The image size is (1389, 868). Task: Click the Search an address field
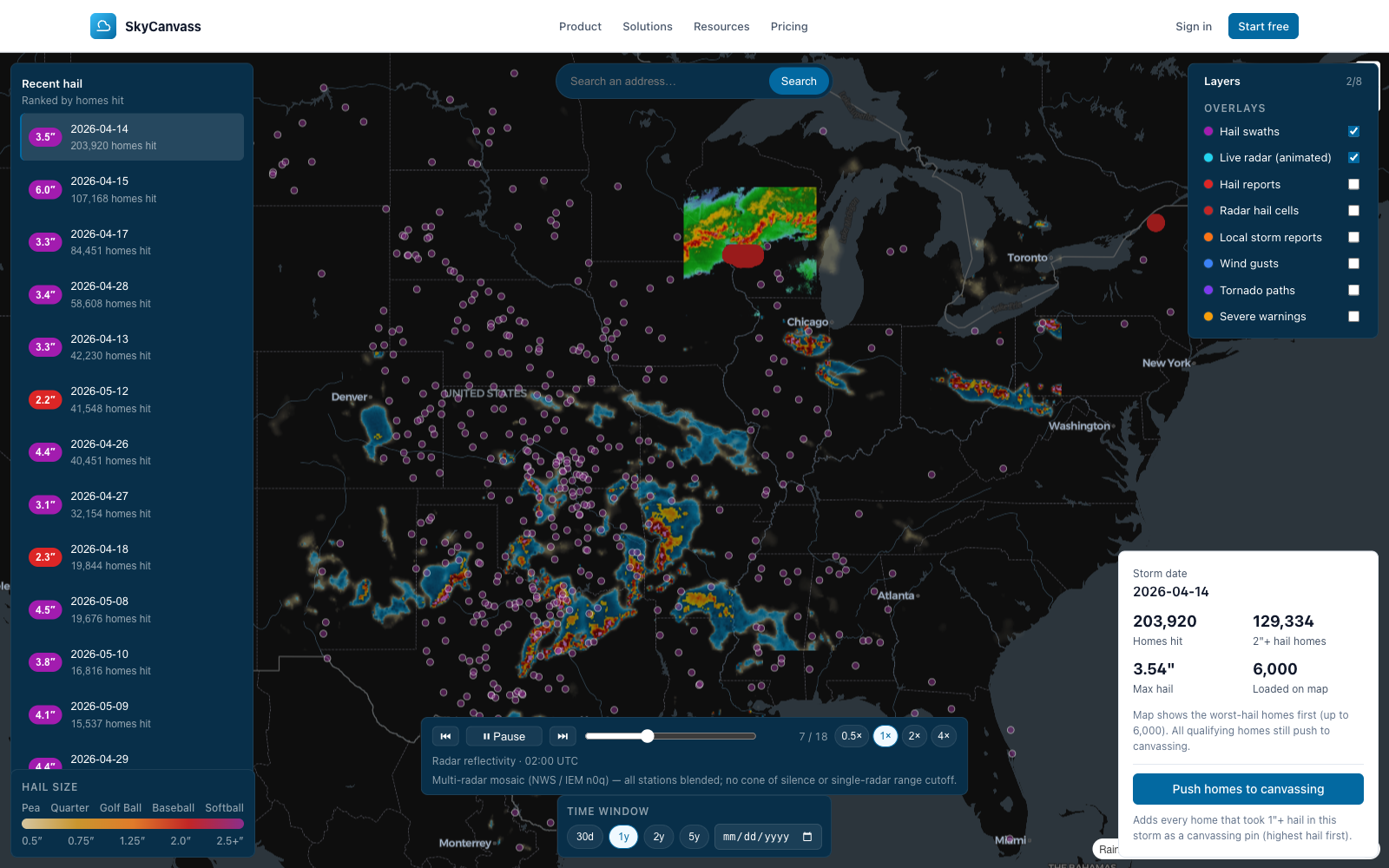tap(664, 81)
